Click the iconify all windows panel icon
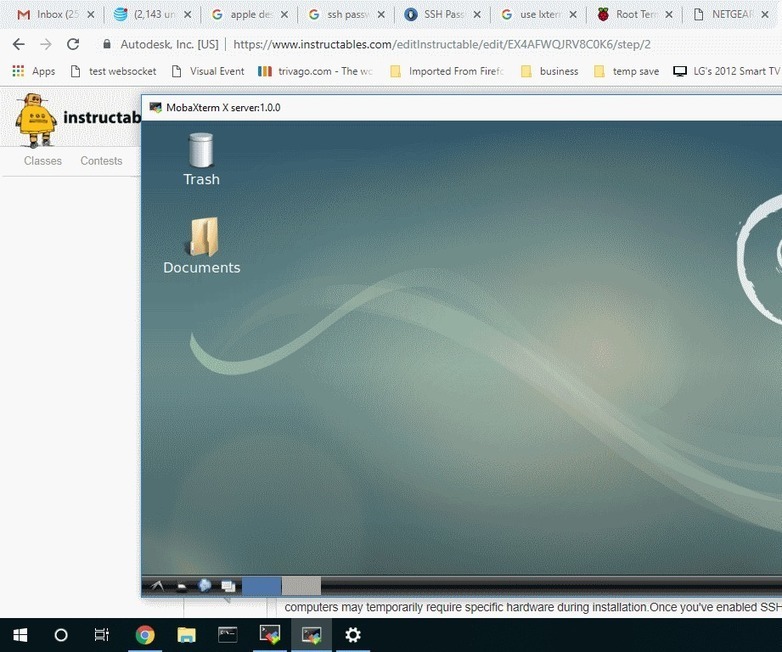Image resolution: width=782 pixels, height=652 pixels. tap(228, 587)
